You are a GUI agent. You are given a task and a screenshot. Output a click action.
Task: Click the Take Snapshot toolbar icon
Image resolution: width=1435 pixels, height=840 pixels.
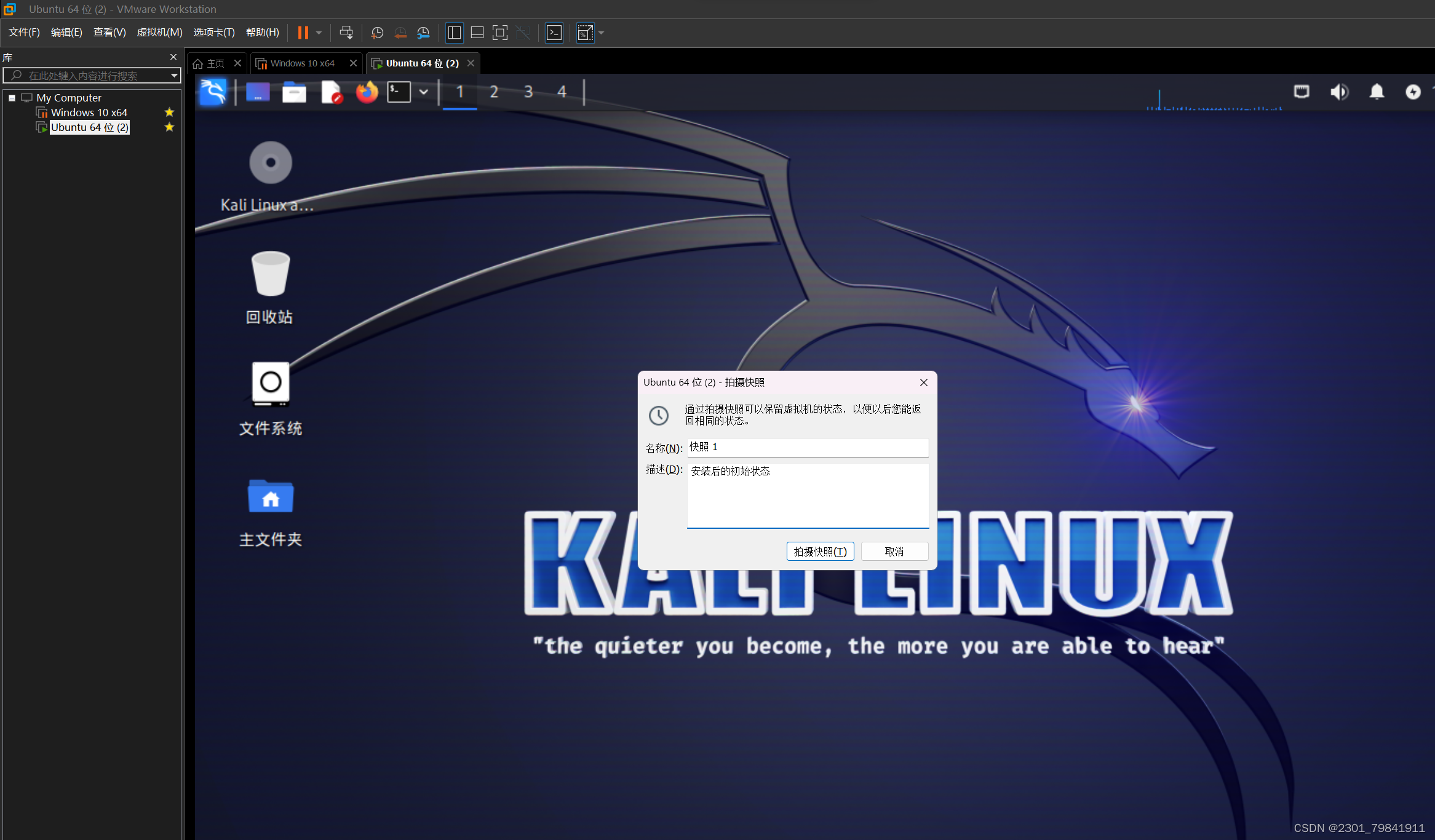click(x=377, y=33)
